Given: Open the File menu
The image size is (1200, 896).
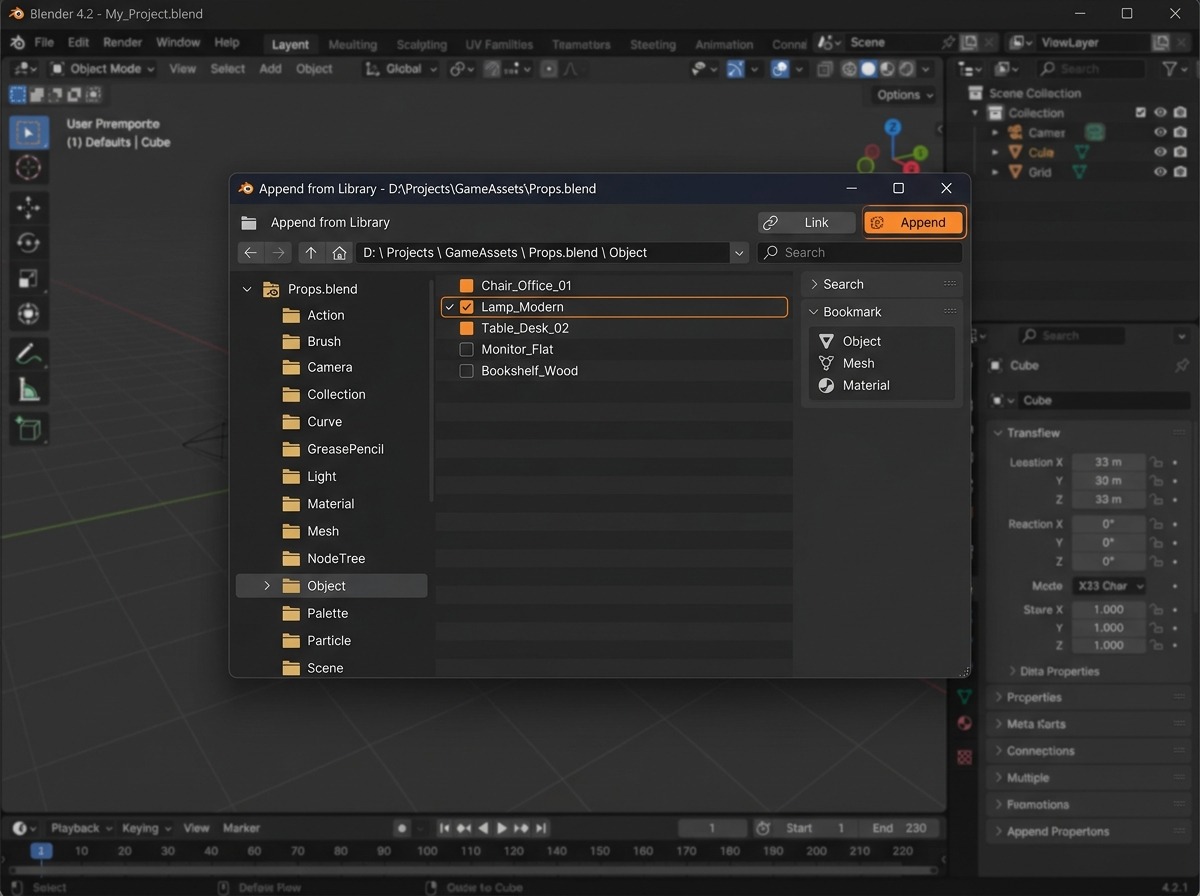Looking at the screenshot, I should point(44,43).
